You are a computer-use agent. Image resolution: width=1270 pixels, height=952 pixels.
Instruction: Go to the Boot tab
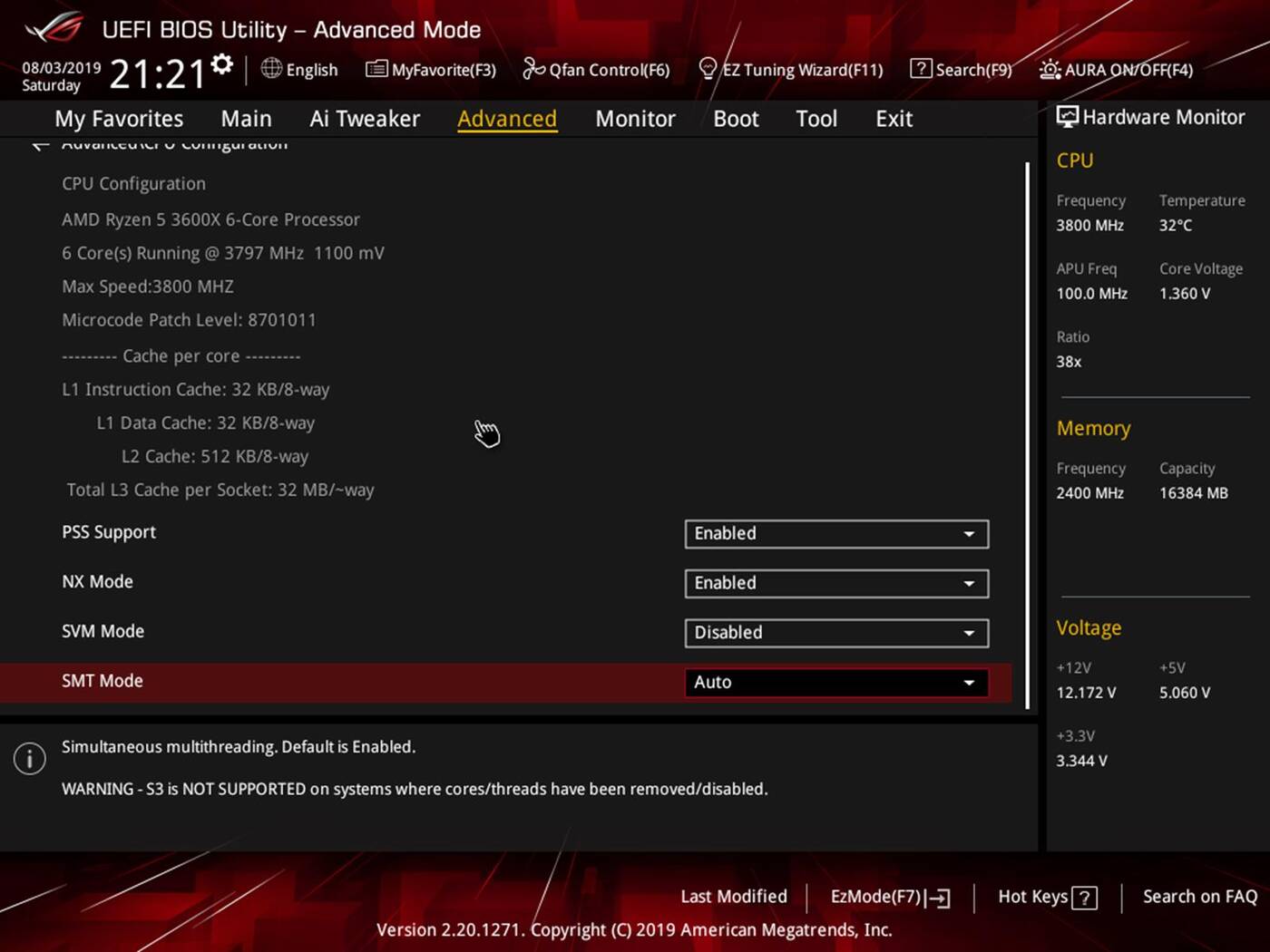[736, 119]
